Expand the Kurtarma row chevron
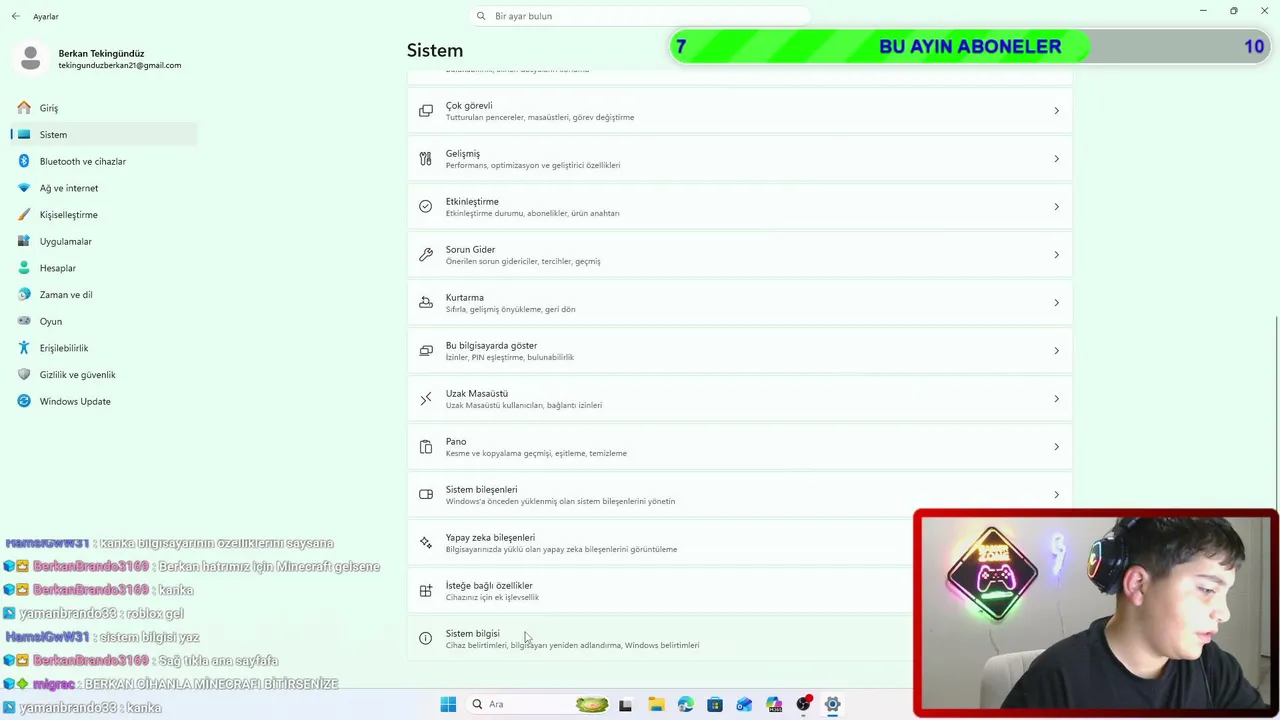 pyautogui.click(x=1056, y=302)
